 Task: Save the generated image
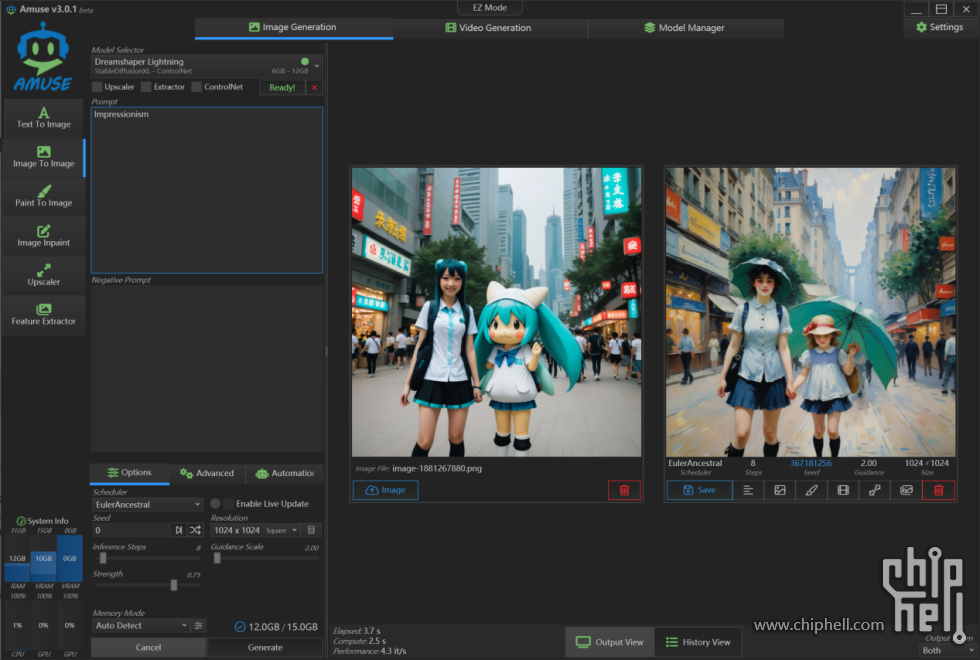click(x=700, y=490)
